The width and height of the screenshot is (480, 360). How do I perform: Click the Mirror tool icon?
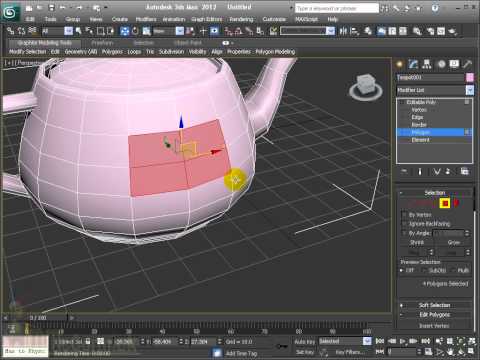(343, 31)
